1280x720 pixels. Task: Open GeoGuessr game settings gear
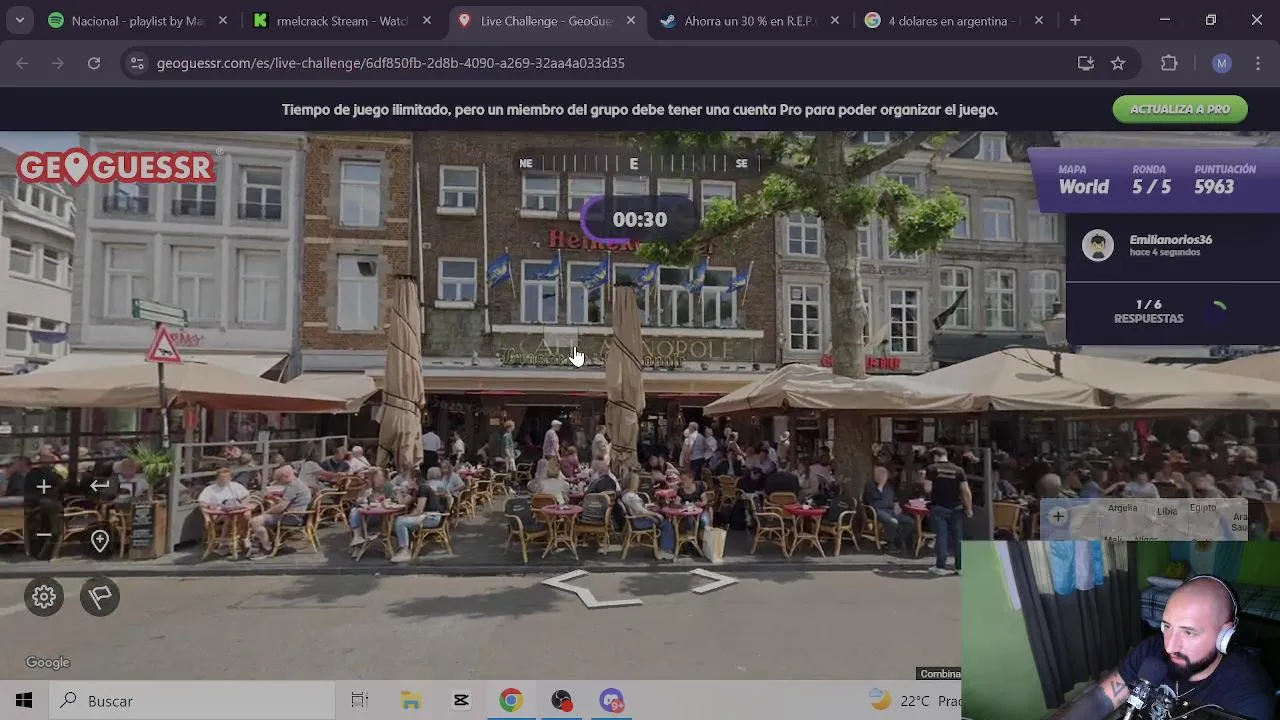44,597
